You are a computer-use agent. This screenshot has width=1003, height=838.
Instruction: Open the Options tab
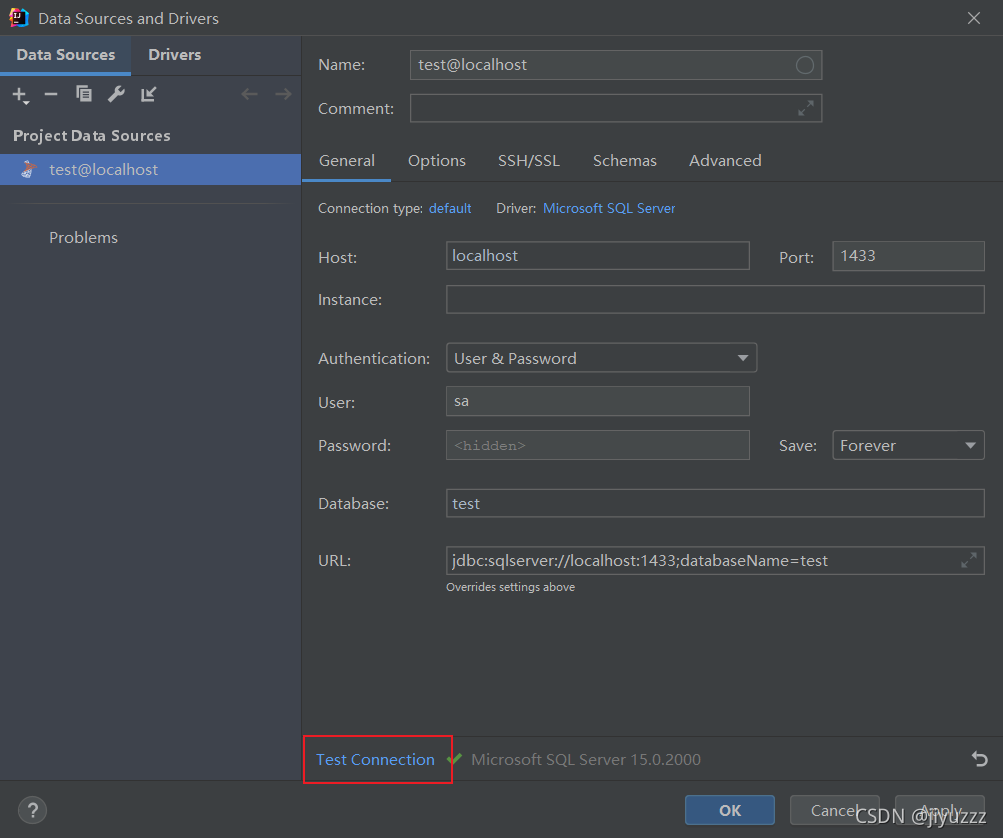(437, 161)
